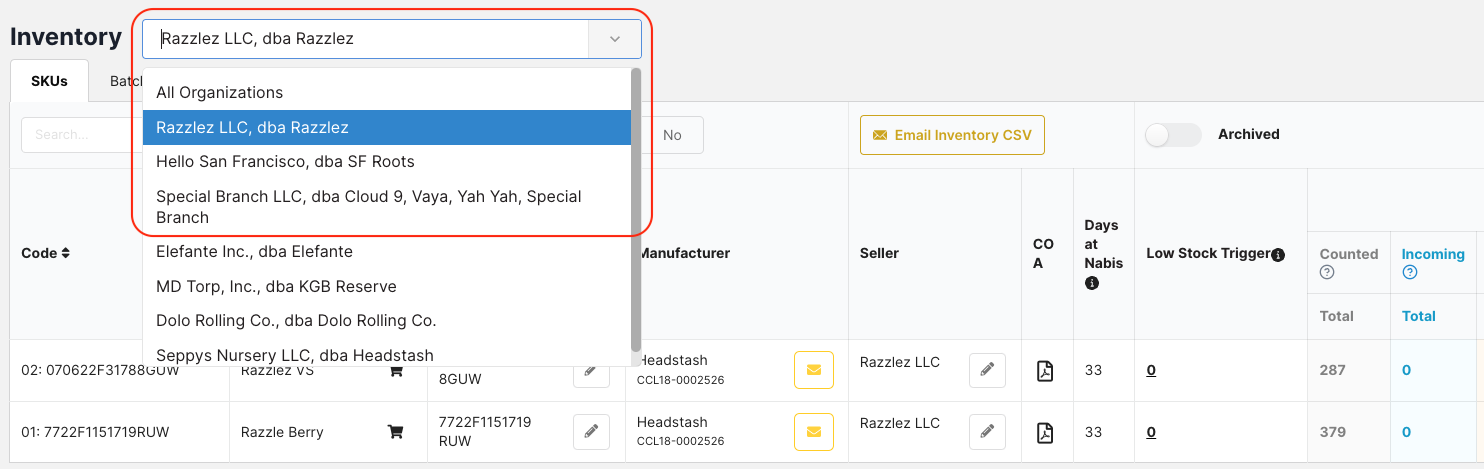Viewport: 1484px width, 469px height.
Task: Toggle the Archived switch
Action: [1172, 135]
